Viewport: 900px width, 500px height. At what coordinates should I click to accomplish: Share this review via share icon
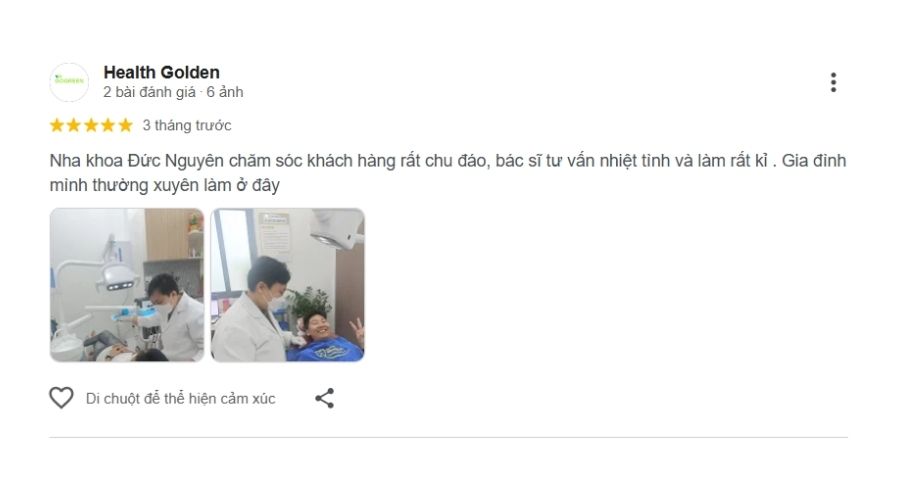(324, 398)
